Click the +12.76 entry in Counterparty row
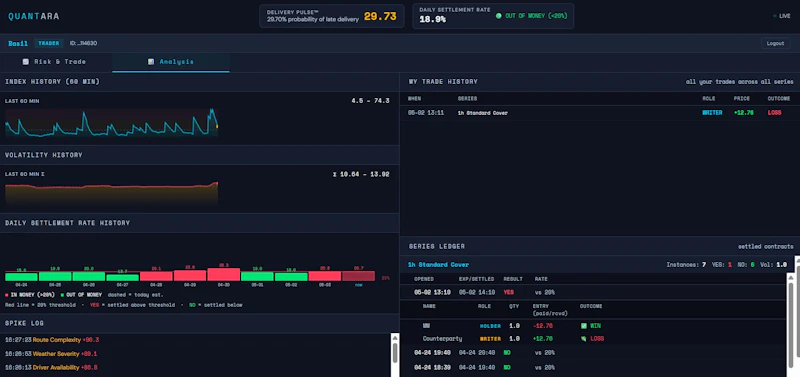Image resolution: width=800 pixels, height=377 pixels. point(543,339)
